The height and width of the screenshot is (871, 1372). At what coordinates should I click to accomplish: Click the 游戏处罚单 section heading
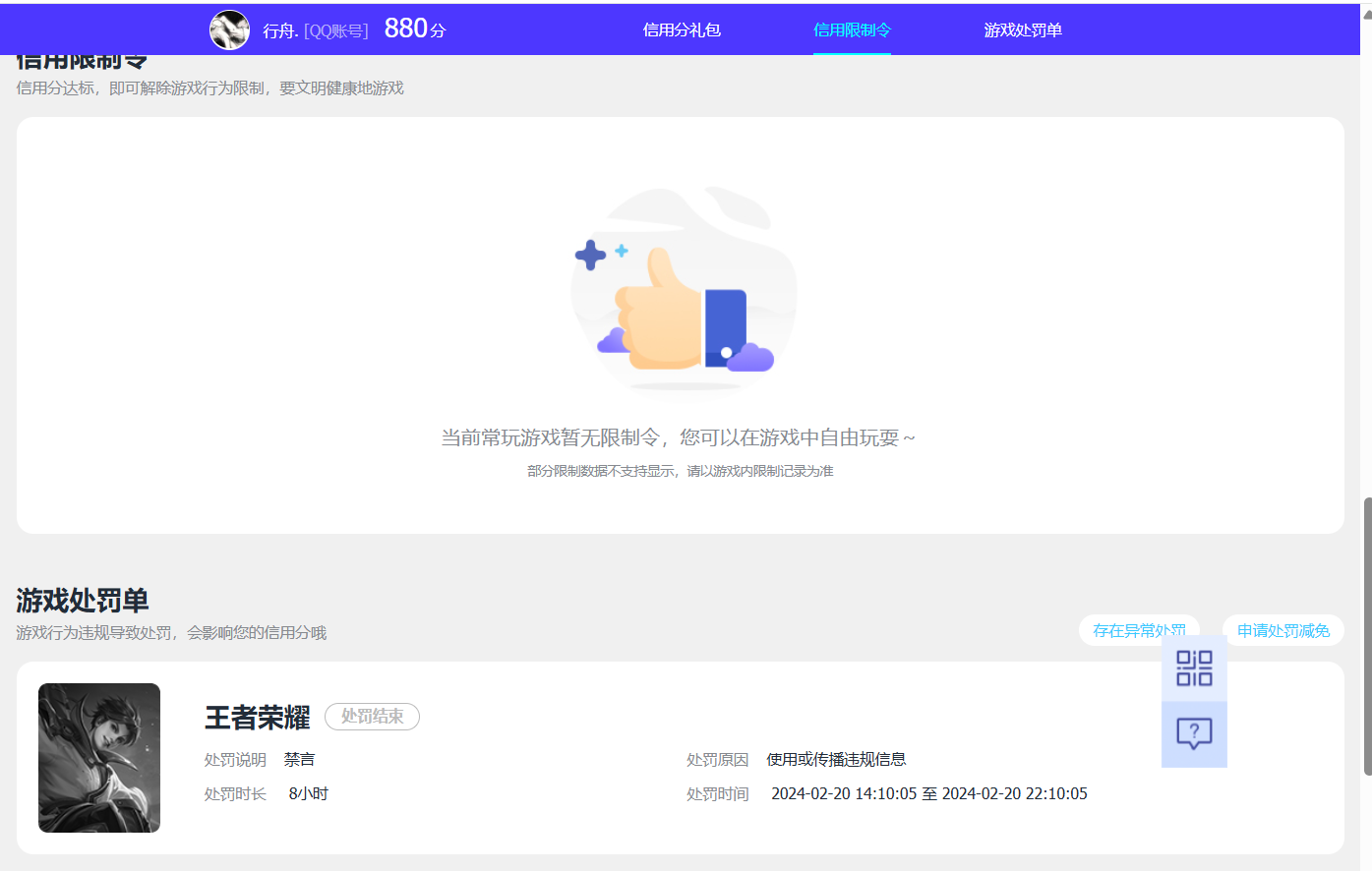(82, 599)
